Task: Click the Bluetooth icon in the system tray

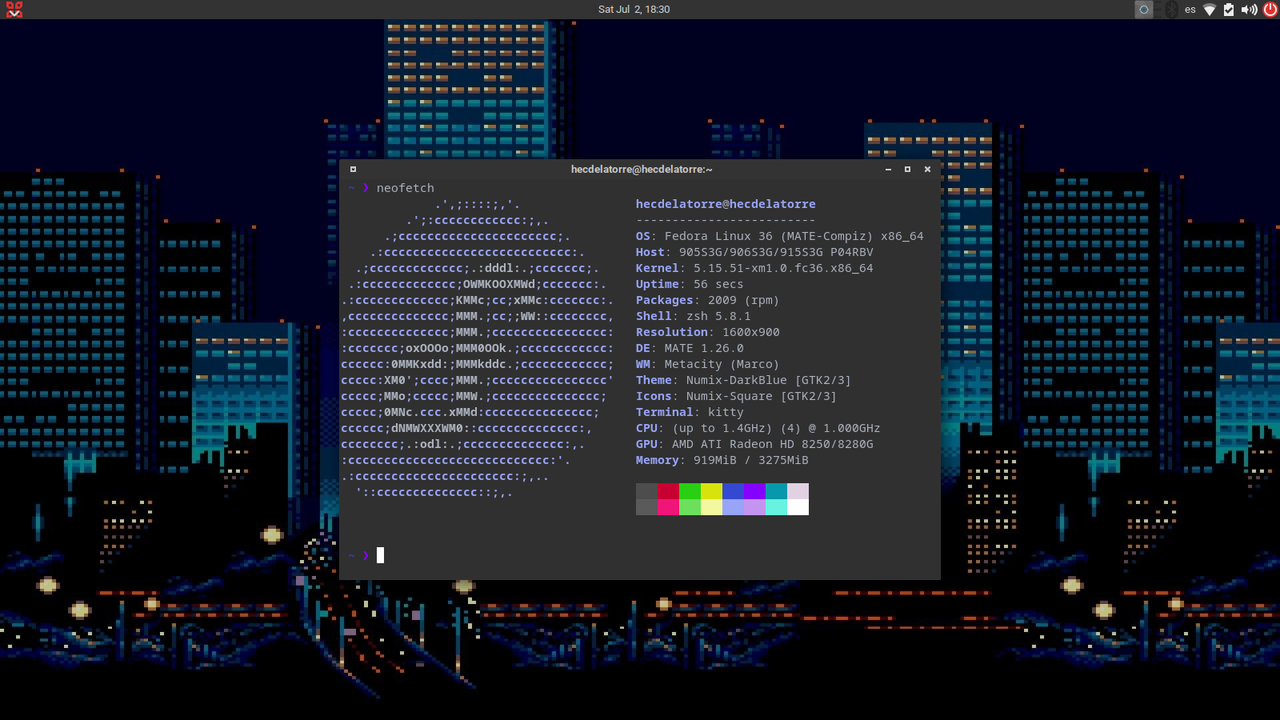Action: 1170,9
